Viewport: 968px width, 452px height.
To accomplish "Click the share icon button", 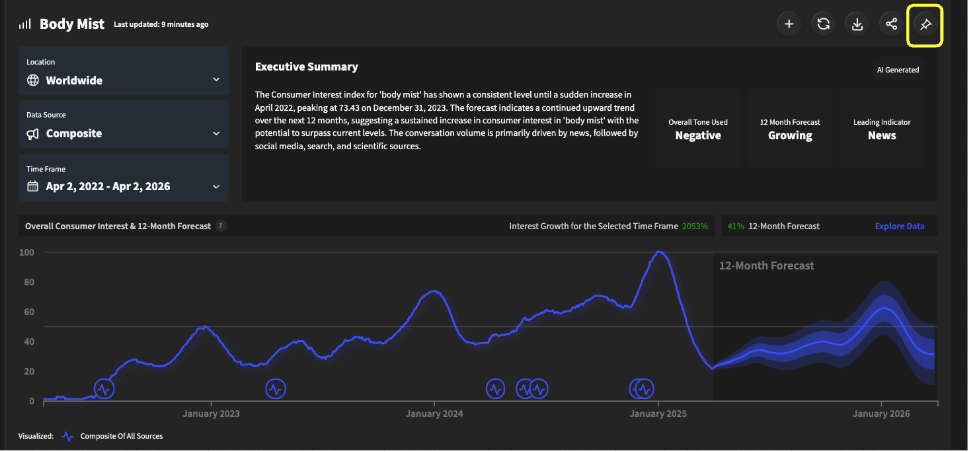I will tap(890, 24).
